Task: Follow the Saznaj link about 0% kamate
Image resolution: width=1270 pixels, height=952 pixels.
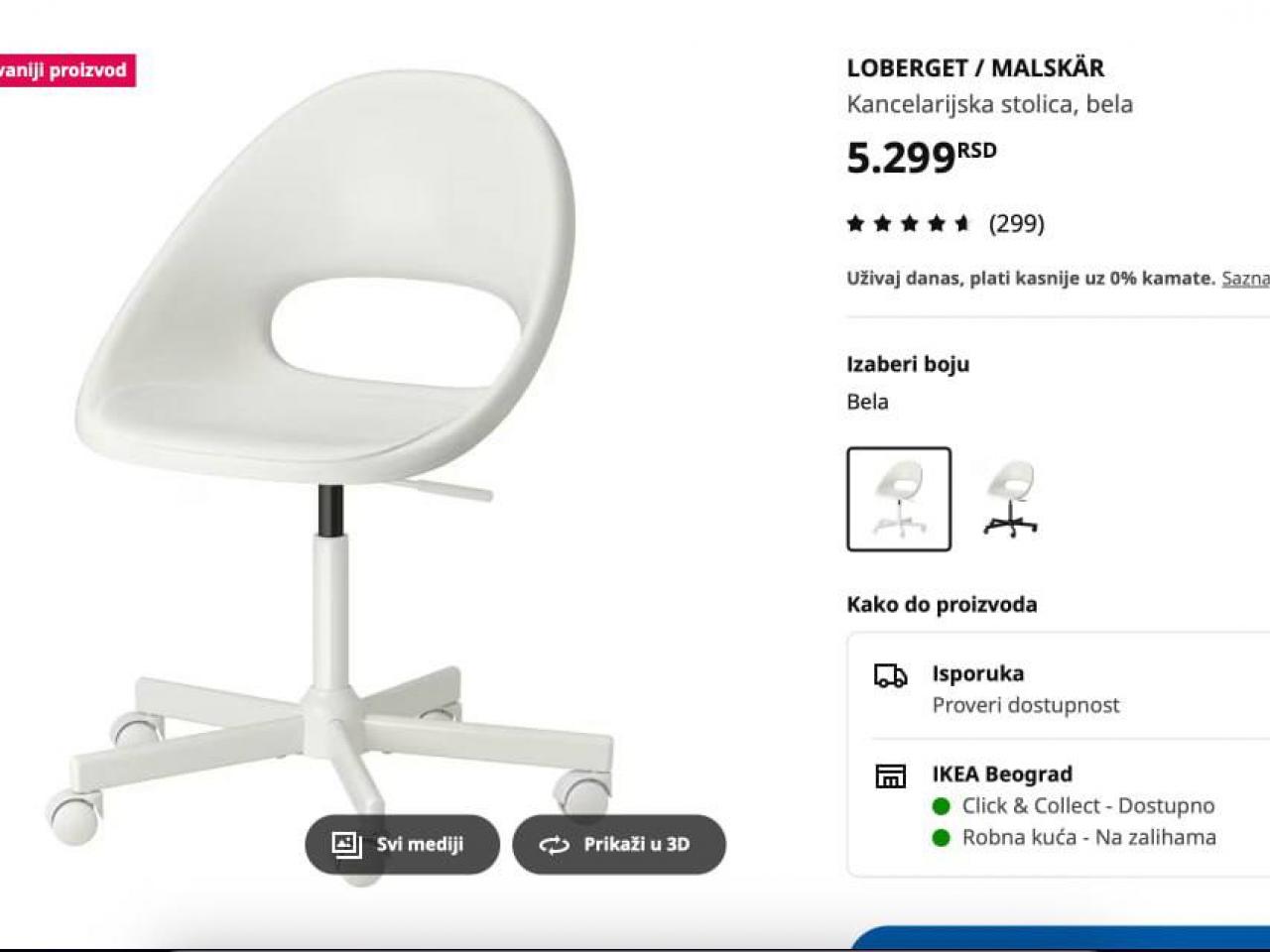Action: click(1245, 279)
